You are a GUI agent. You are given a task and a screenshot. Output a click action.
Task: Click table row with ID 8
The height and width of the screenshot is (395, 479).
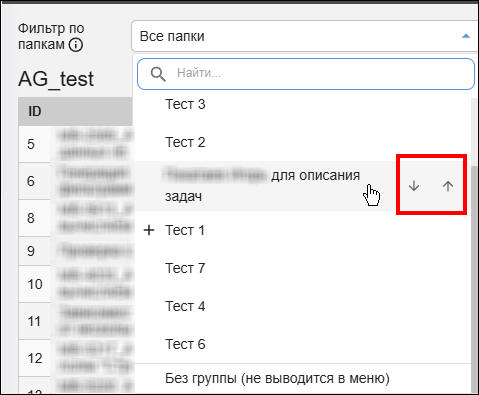76,218
